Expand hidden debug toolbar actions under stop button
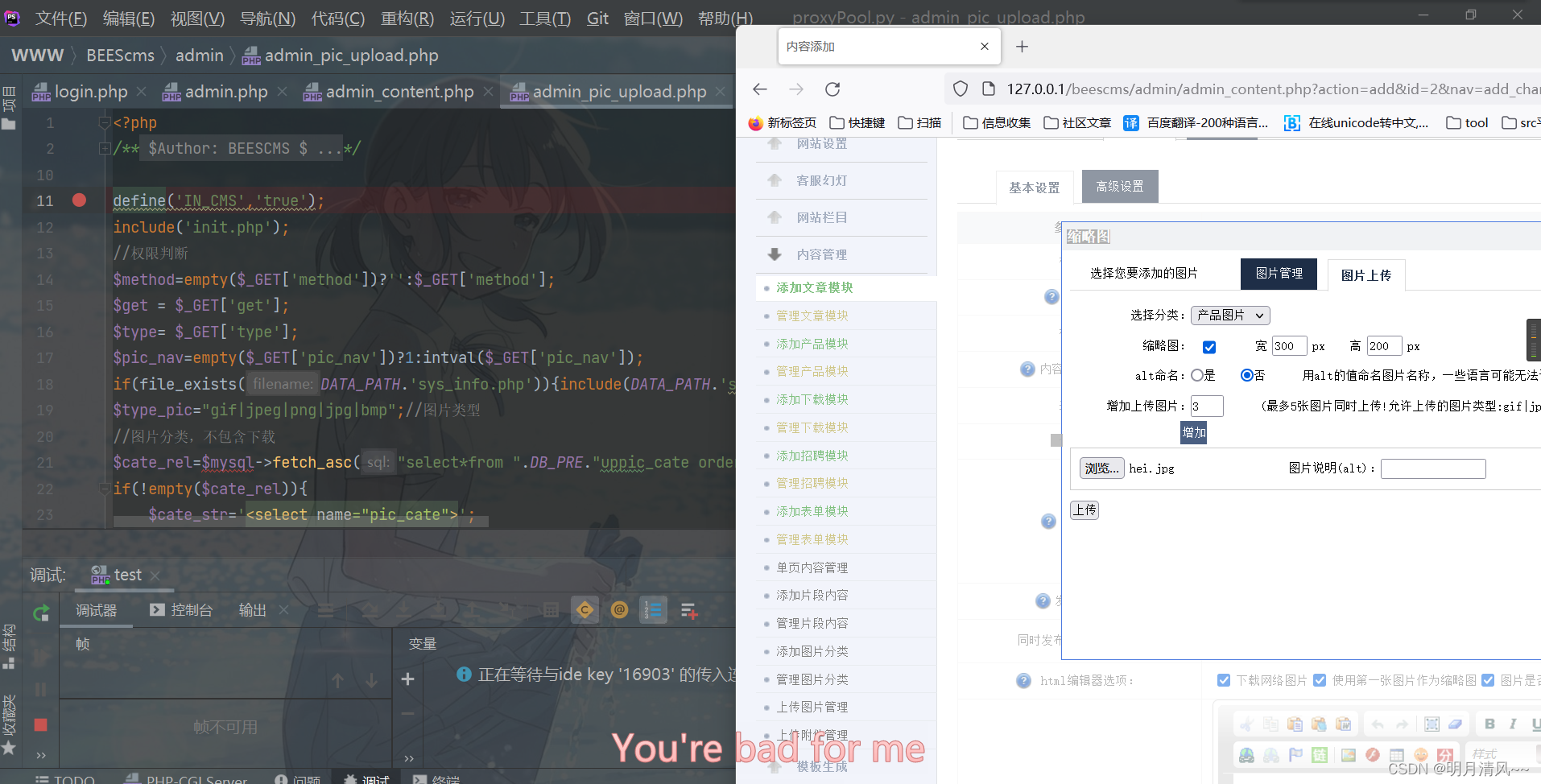This screenshot has width=1541, height=784. [x=41, y=755]
